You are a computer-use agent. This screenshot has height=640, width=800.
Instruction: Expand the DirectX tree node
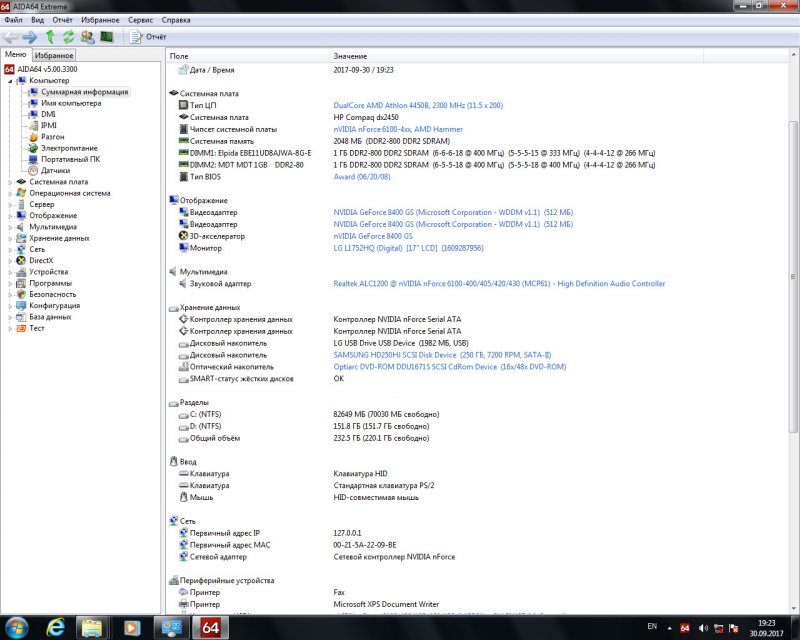(11, 260)
